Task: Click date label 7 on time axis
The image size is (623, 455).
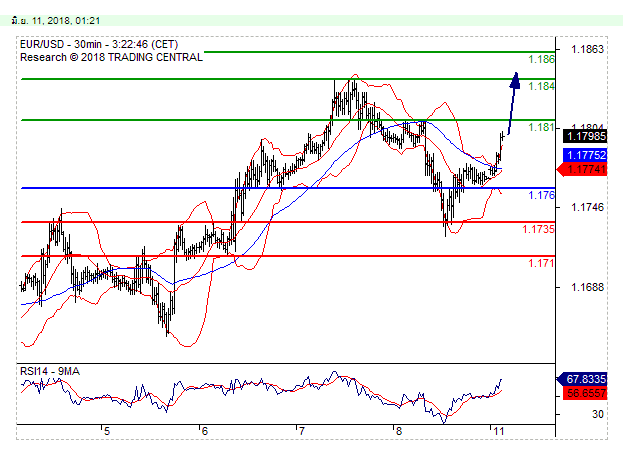Action: click(x=302, y=432)
